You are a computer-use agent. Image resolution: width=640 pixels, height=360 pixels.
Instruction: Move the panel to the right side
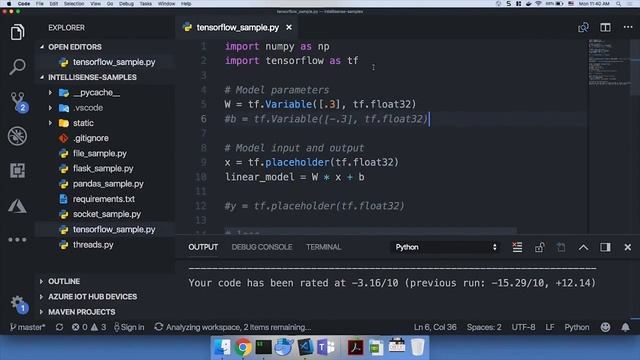605,247
